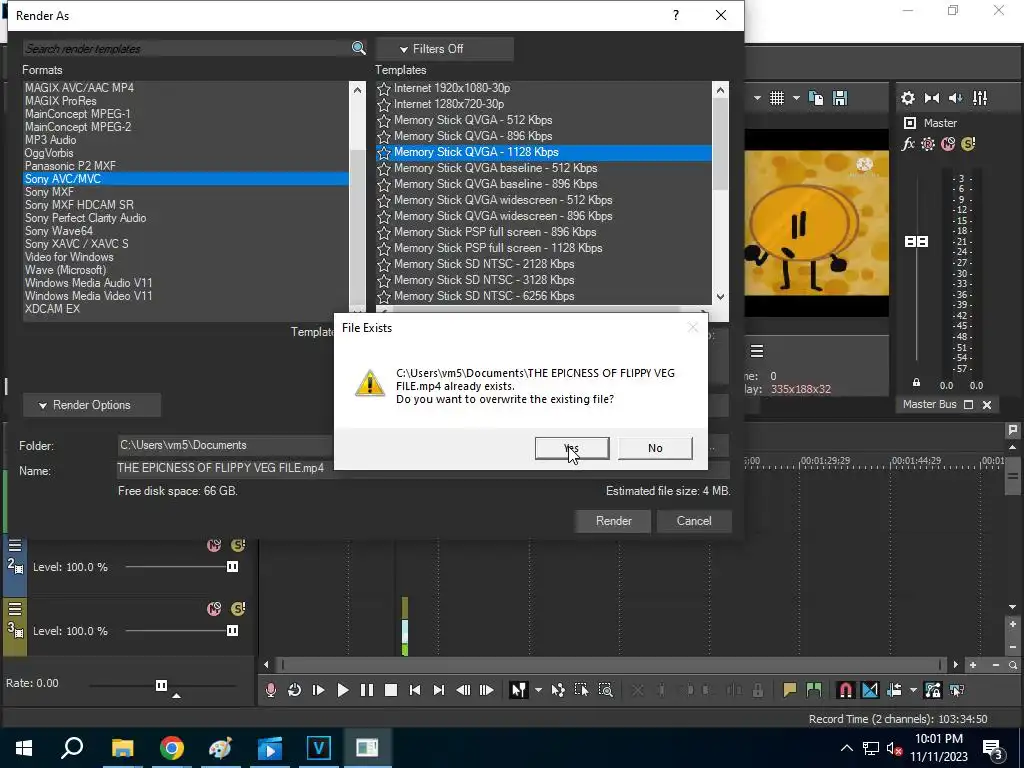The width and height of the screenshot is (1024, 768).
Task: Select the Selection Edit tool
Action: tap(581, 690)
